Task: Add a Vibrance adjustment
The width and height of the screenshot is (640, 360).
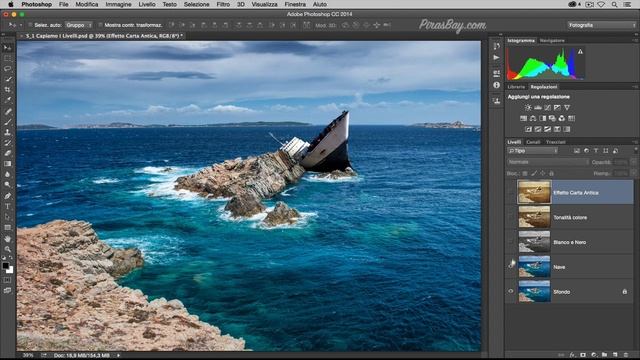Action: click(567, 108)
